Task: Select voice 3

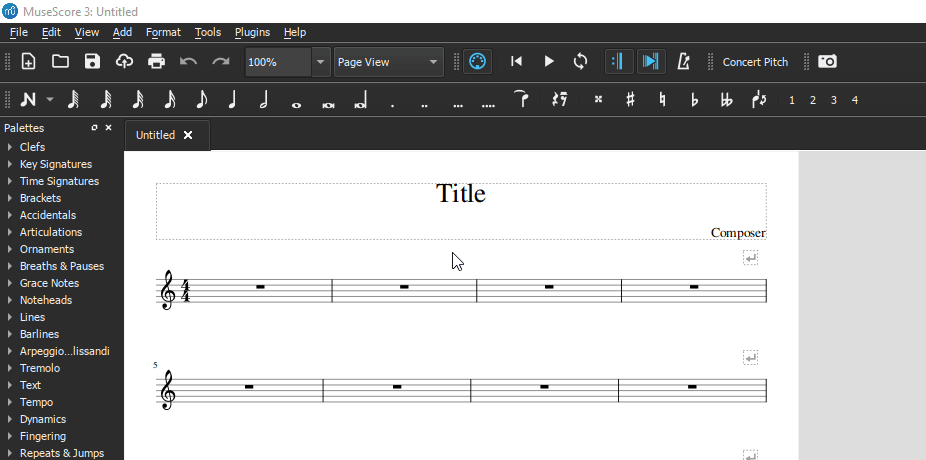Action: tap(833, 100)
